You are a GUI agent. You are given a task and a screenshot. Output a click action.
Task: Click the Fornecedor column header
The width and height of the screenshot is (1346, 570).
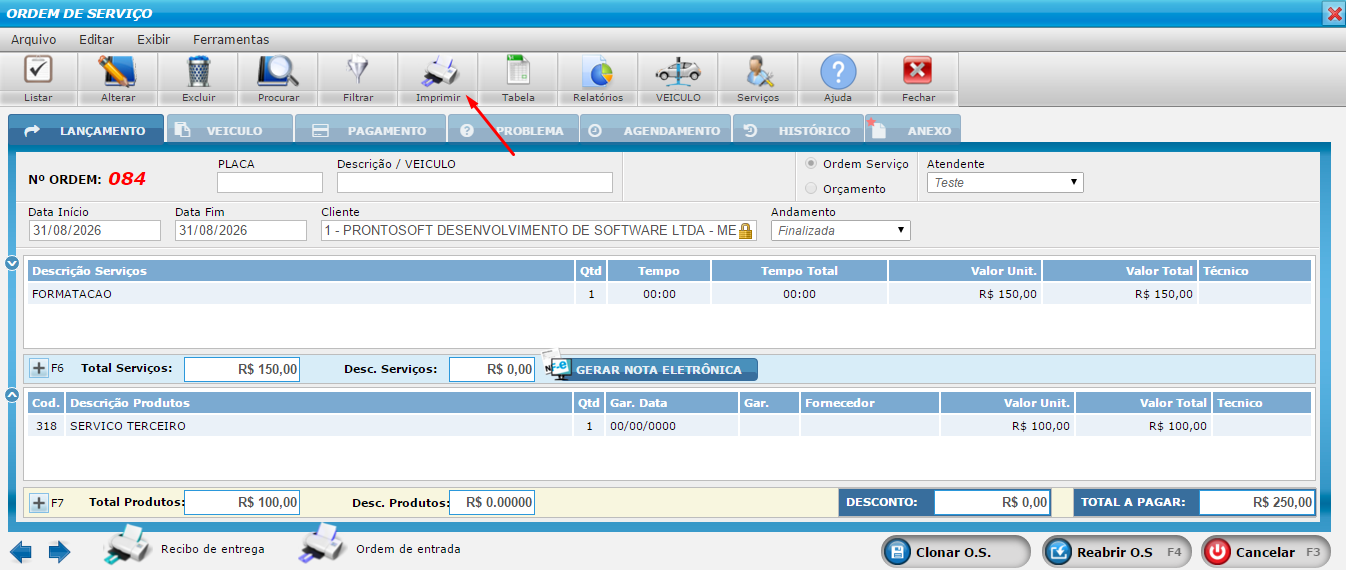point(869,403)
